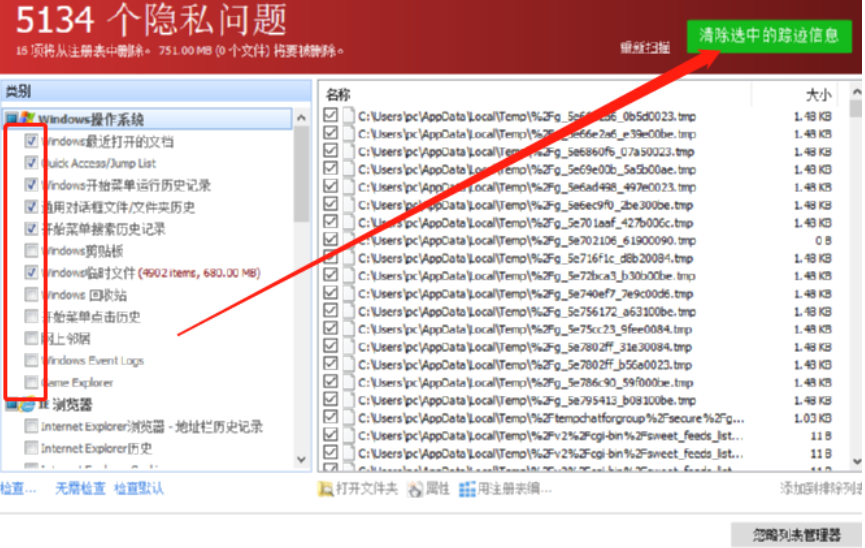865x548 pixels.
Task: Click file icon of e39e00be.tmp row
Action: [349, 134]
